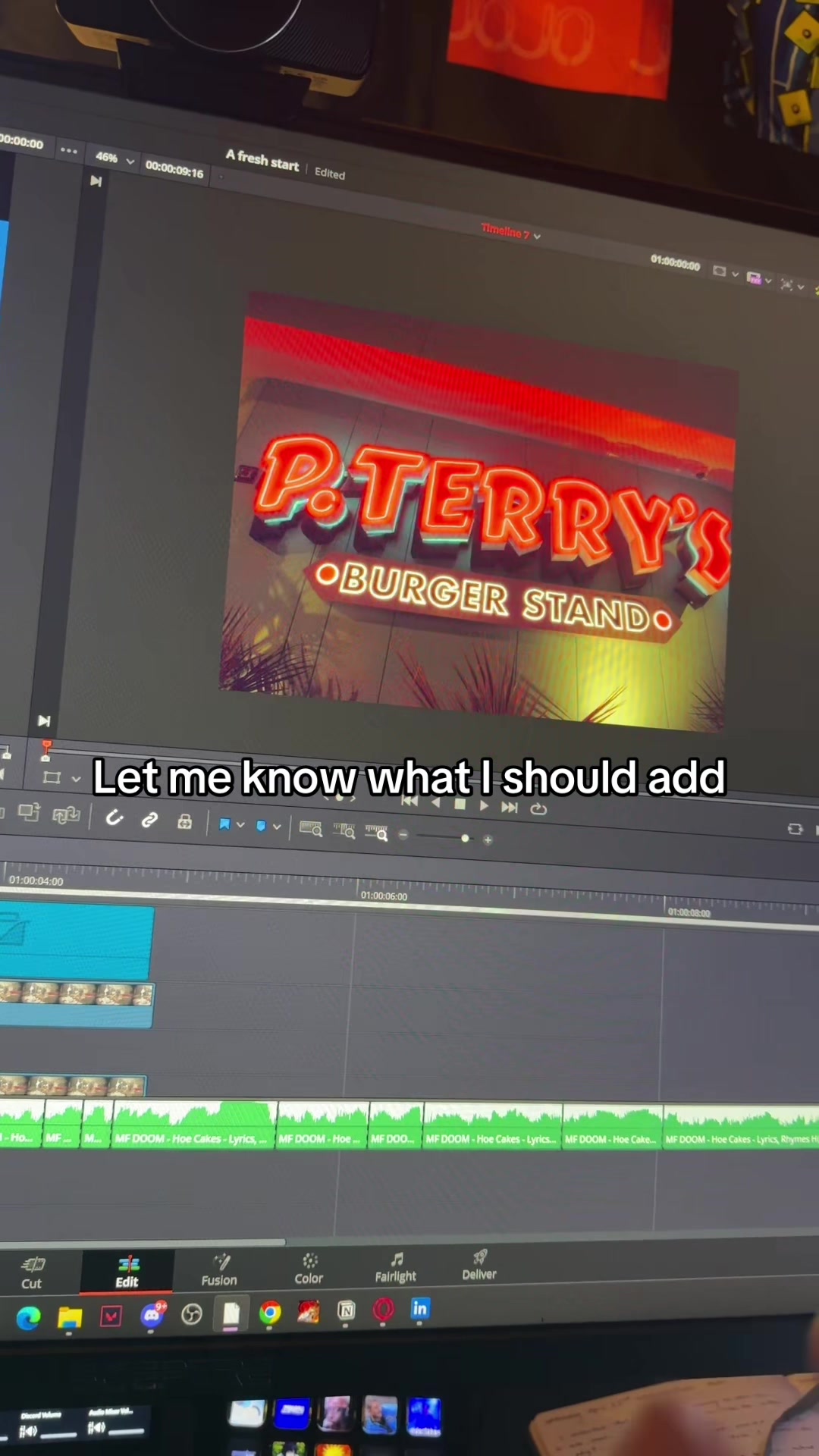Screen dimensions: 819x1456
Task: Go to the Deliver page
Action: [479, 1266]
